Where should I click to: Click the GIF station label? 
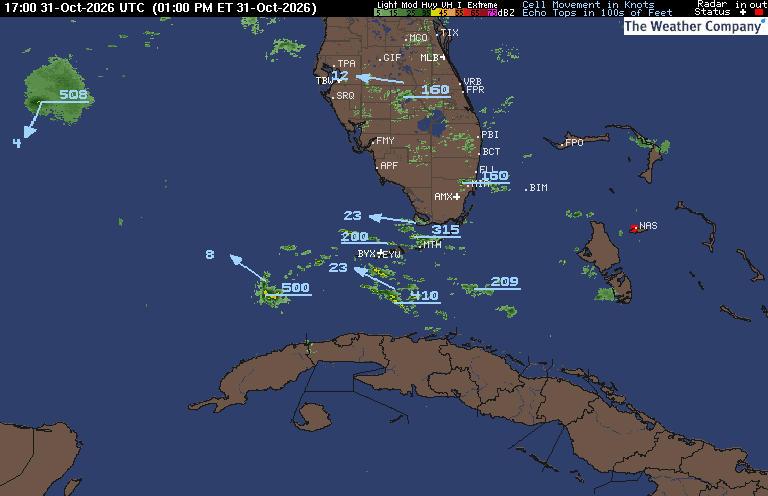point(391,58)
